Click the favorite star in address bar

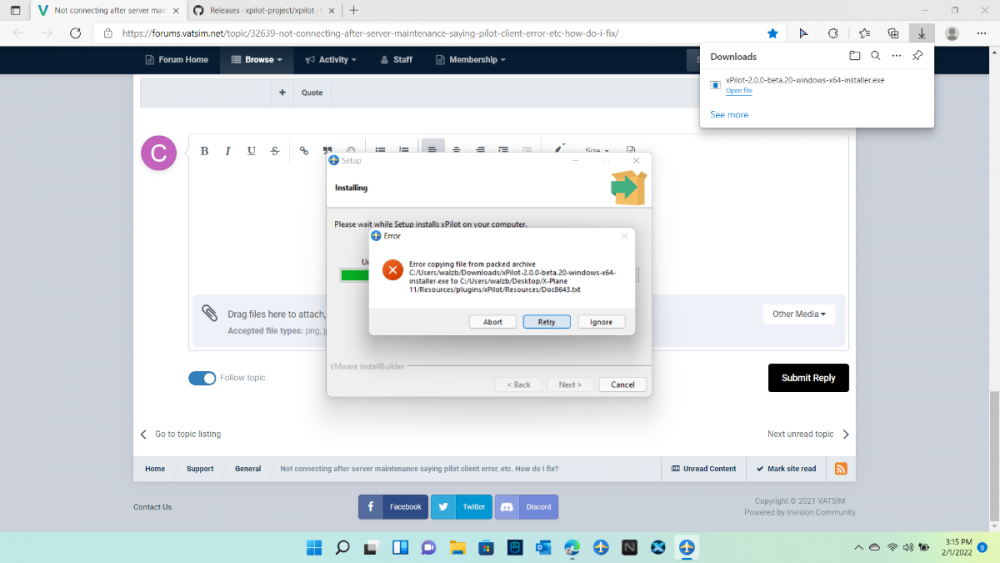(772, 33)
